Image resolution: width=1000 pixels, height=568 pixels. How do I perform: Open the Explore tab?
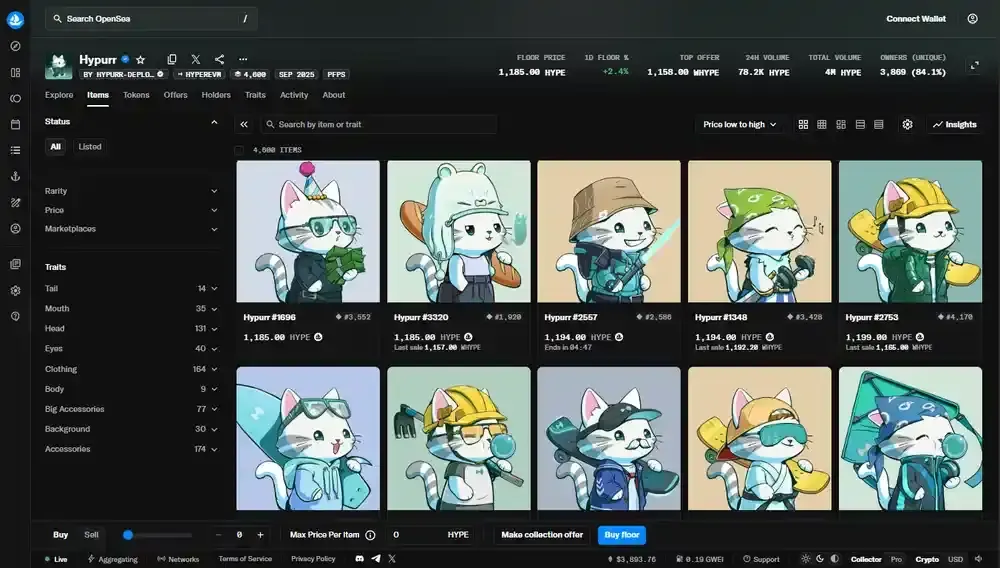(x=59, y=95)
